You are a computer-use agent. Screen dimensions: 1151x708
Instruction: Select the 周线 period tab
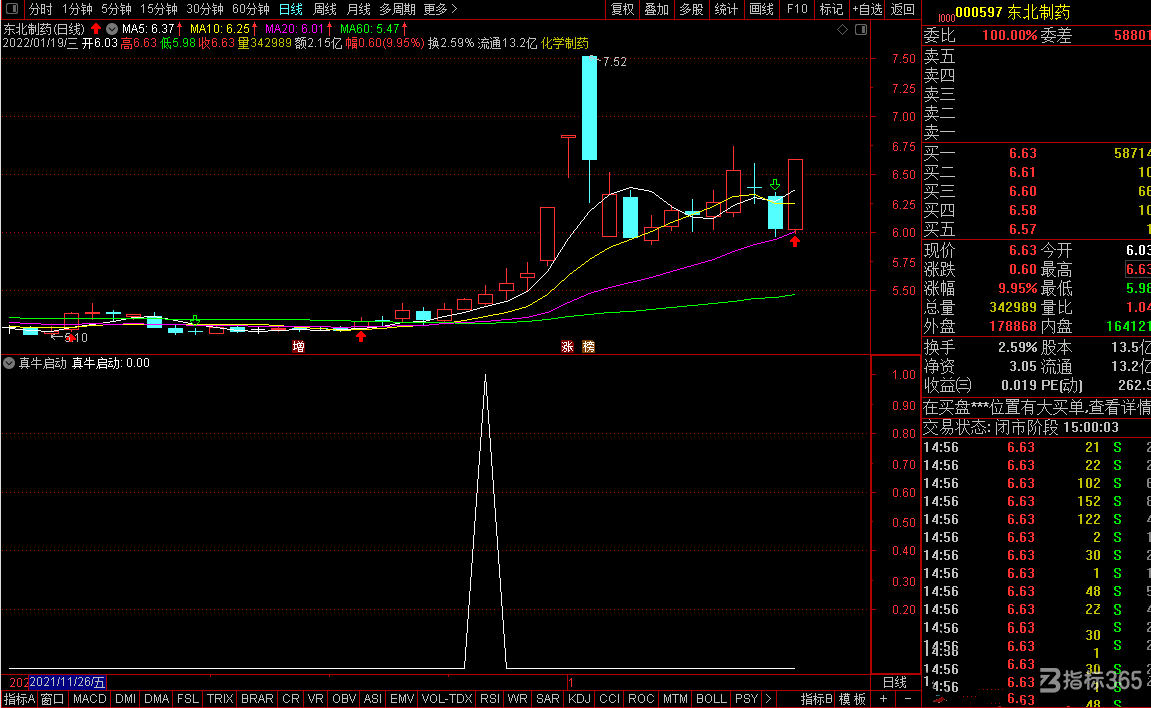tap(324, 9)
